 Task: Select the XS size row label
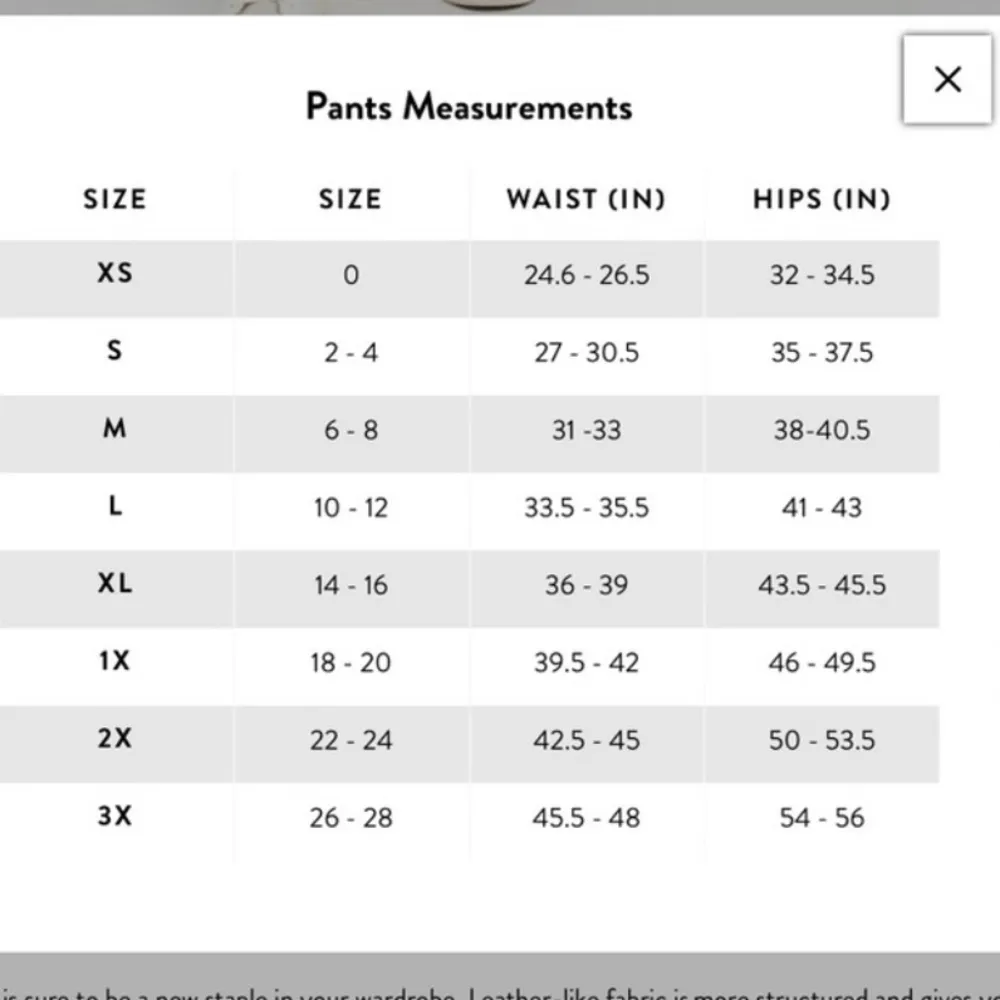coord(115,272)
